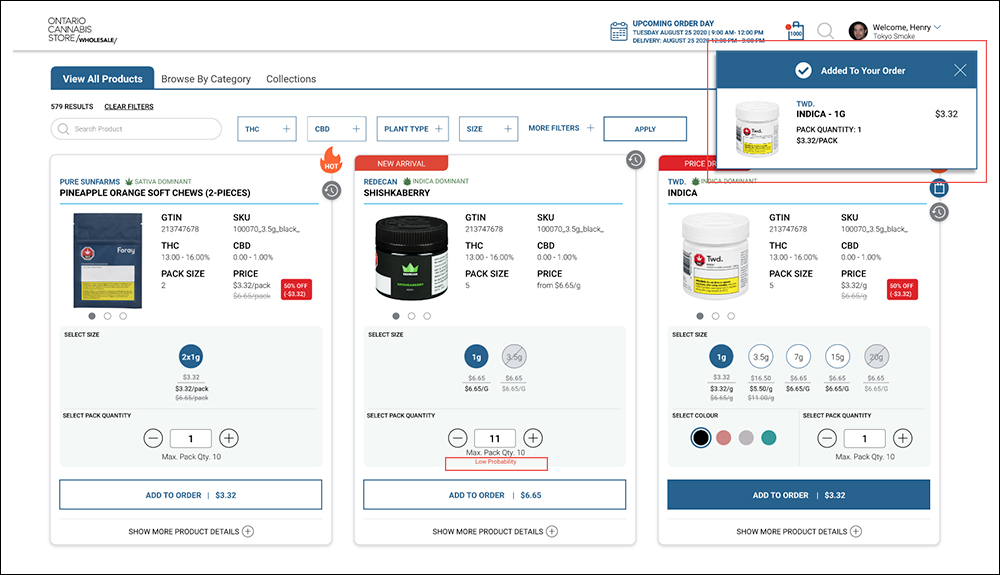
Task: Add TWD Indica to order
Action: [x=798, y=495]
